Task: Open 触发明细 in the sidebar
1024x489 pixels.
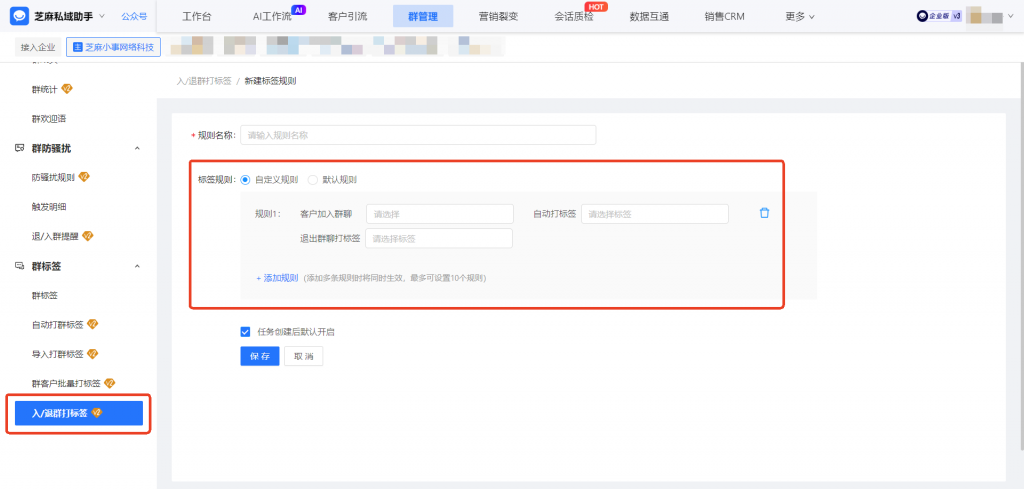Action: pyautogui.click(x=49, y=207)
